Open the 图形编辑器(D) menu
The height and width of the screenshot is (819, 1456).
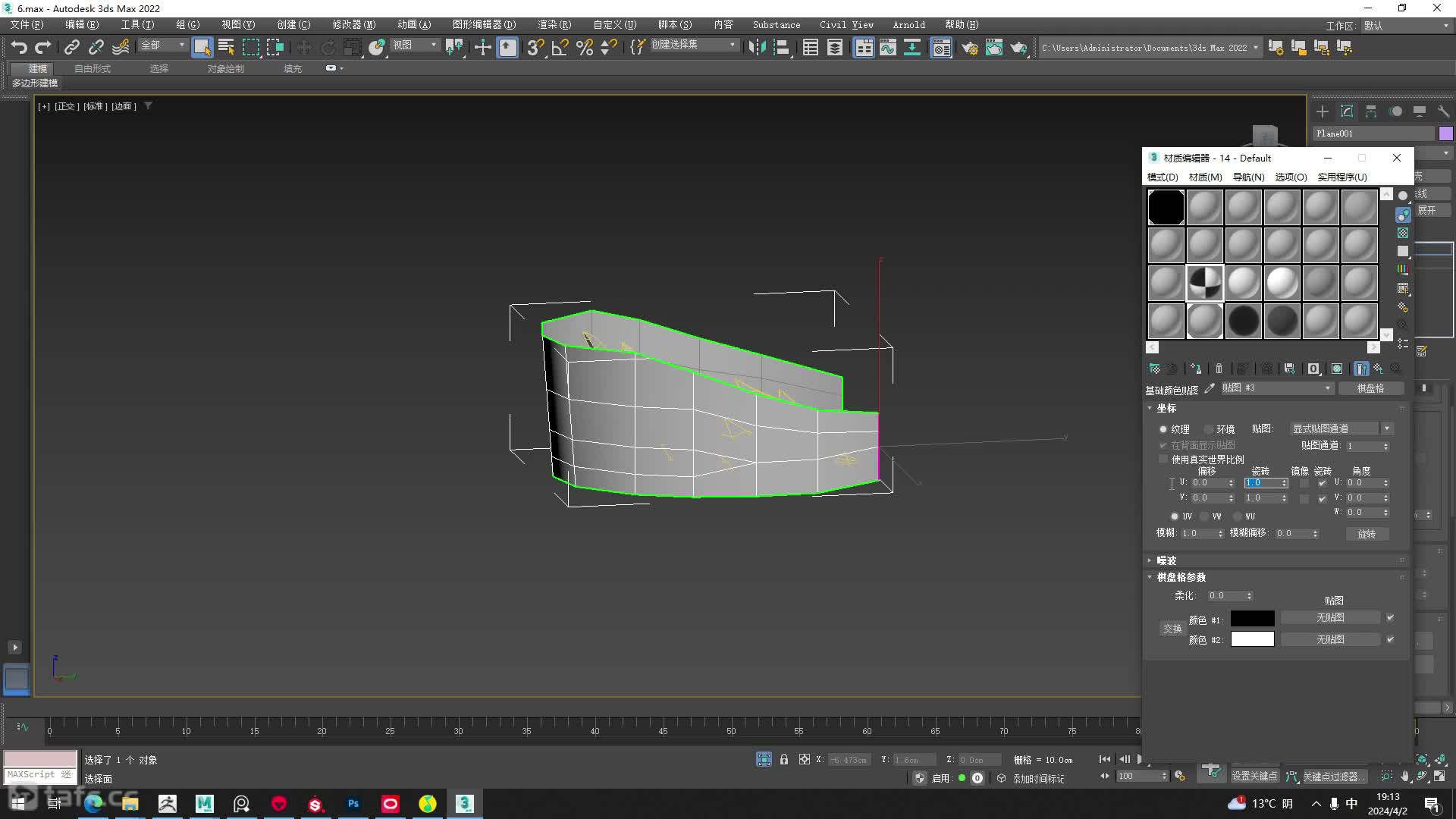pos(484,25)
